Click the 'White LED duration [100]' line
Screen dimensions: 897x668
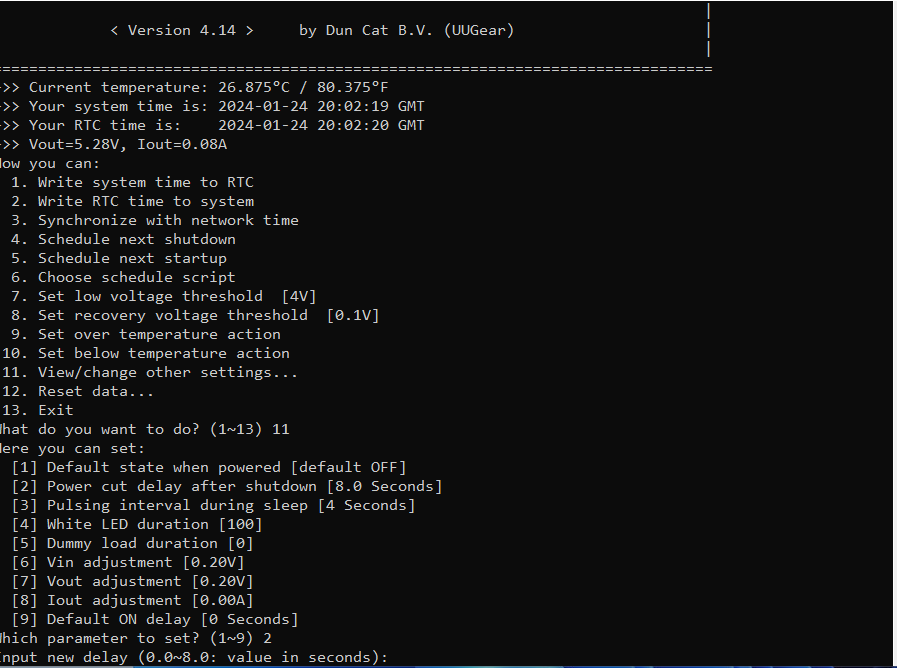[x=154, y=524]
